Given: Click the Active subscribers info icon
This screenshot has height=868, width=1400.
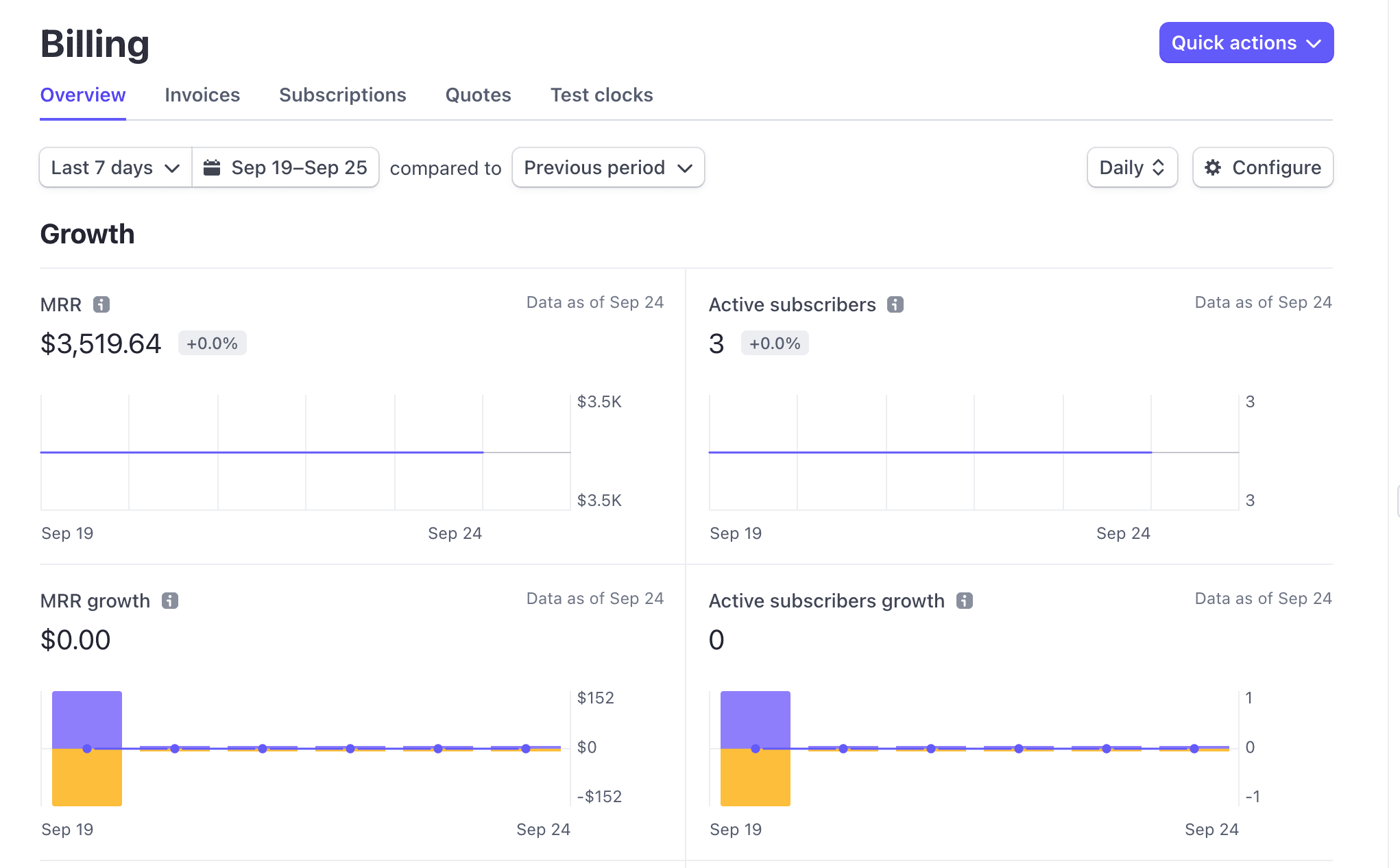Looking at the screenshot, I should click(x=895, y=304).
